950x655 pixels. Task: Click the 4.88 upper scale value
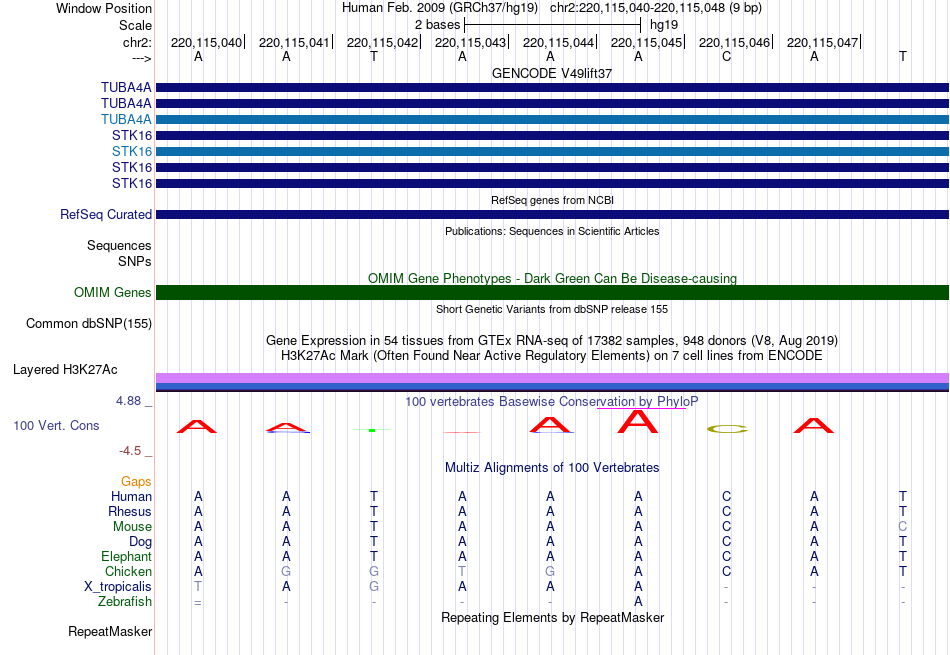128,401
